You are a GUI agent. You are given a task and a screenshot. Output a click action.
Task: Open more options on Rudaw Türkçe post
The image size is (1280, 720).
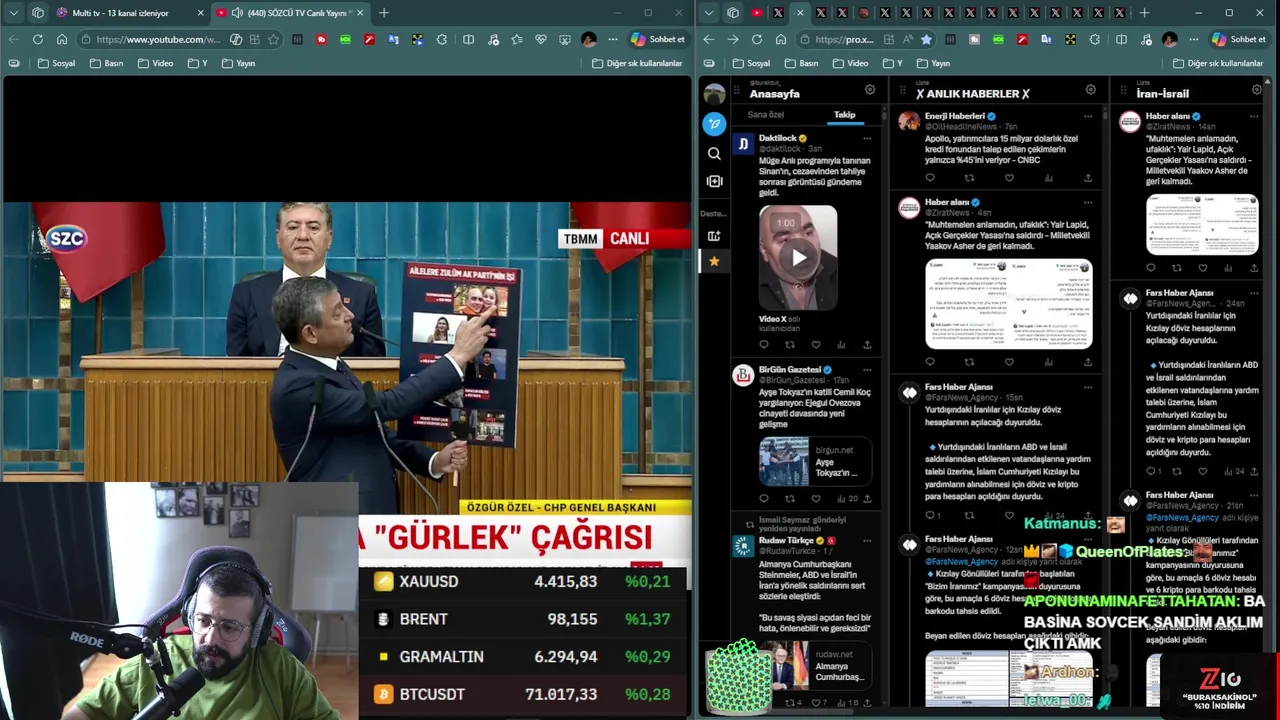click(x=867, y=540)
